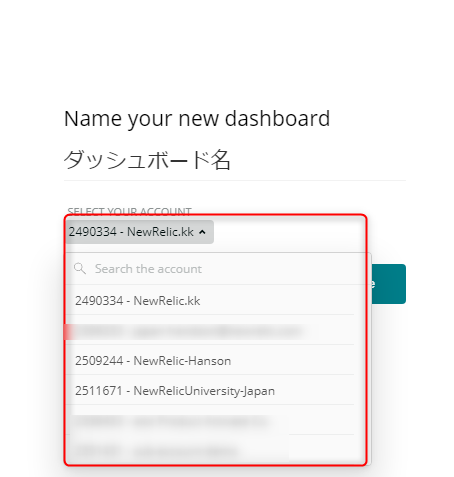Click the Name your new dashboard heading
Screen dimensions: 454x477
(197, 118)
